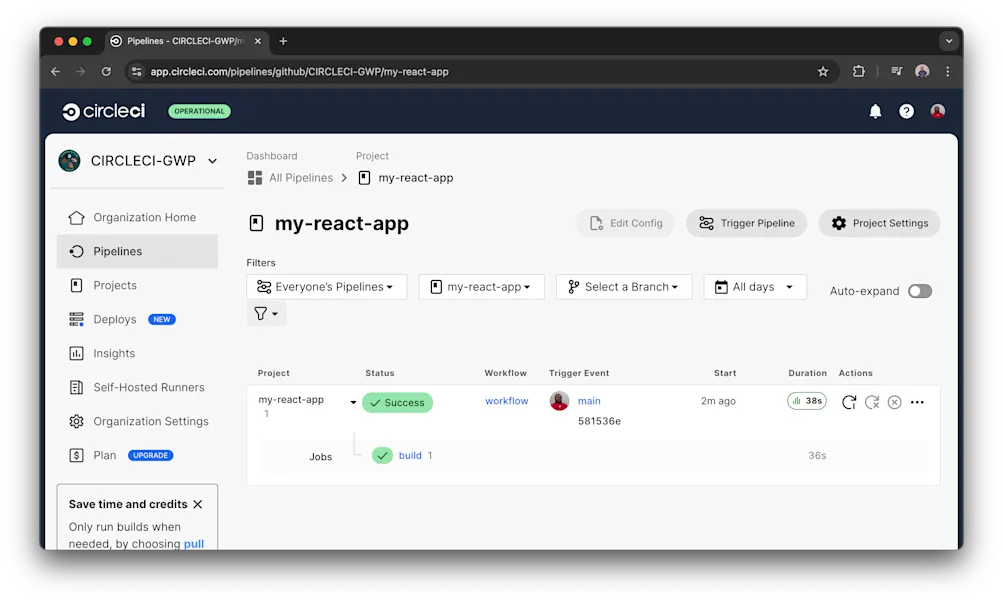Click the NEW badge next to Deploys
1003x602 pixels.
tap(162, 319)
